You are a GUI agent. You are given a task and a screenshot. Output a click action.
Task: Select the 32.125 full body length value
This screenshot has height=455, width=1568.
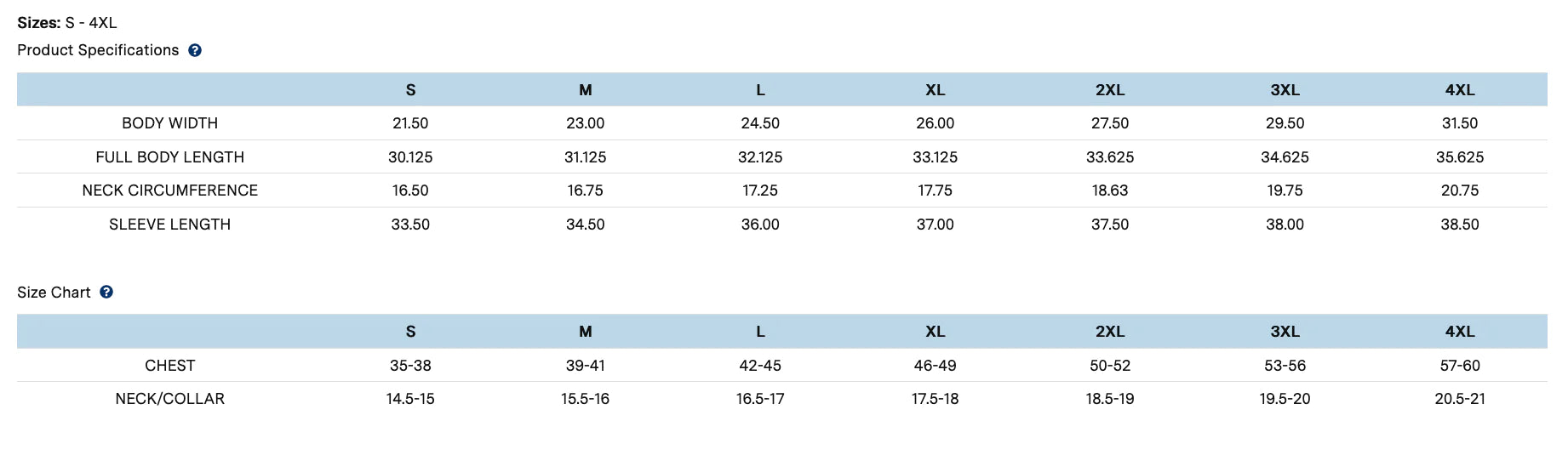(760, 157)
